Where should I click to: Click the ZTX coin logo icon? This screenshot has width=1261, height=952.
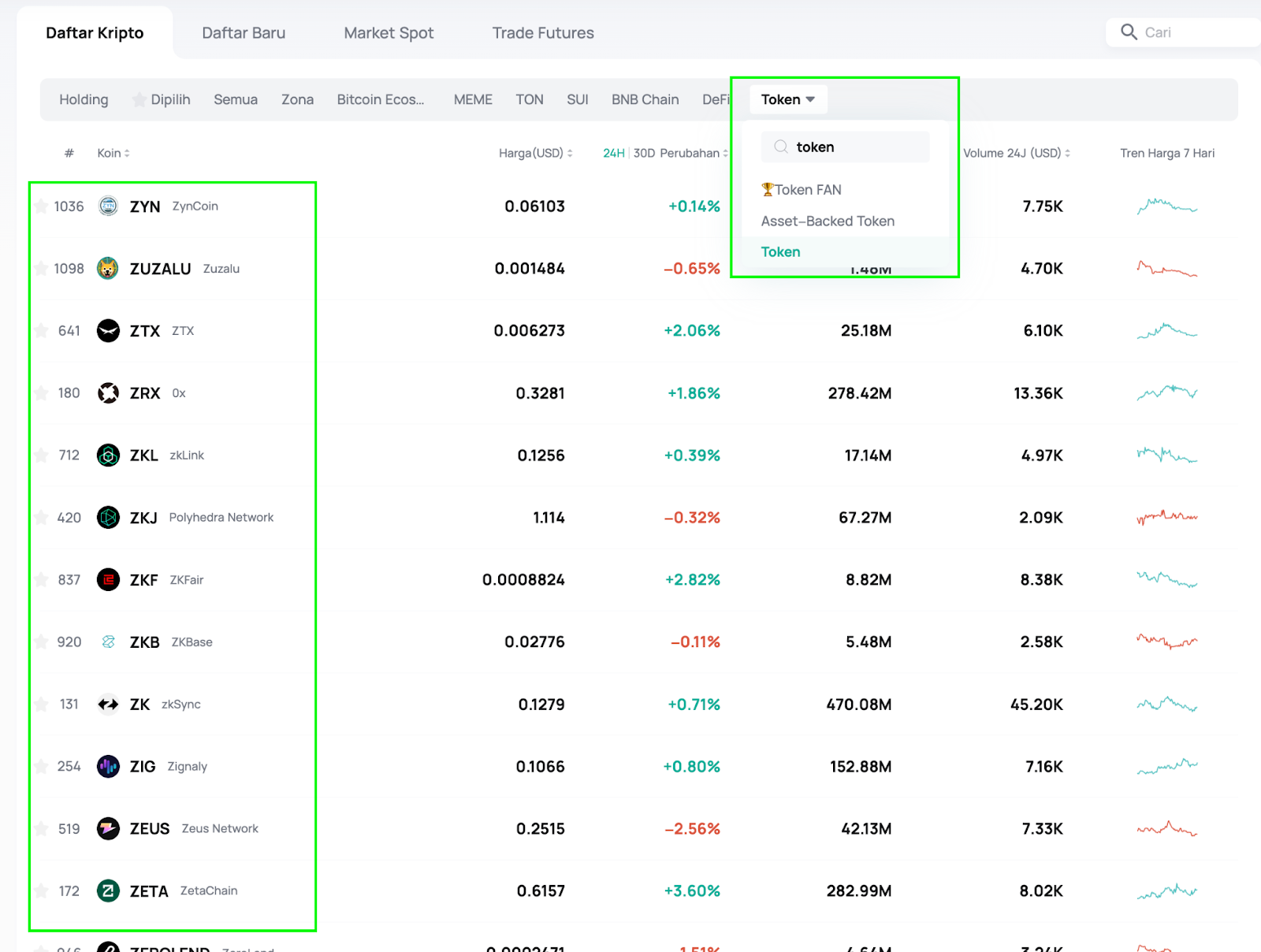click(x=108, y=331)
